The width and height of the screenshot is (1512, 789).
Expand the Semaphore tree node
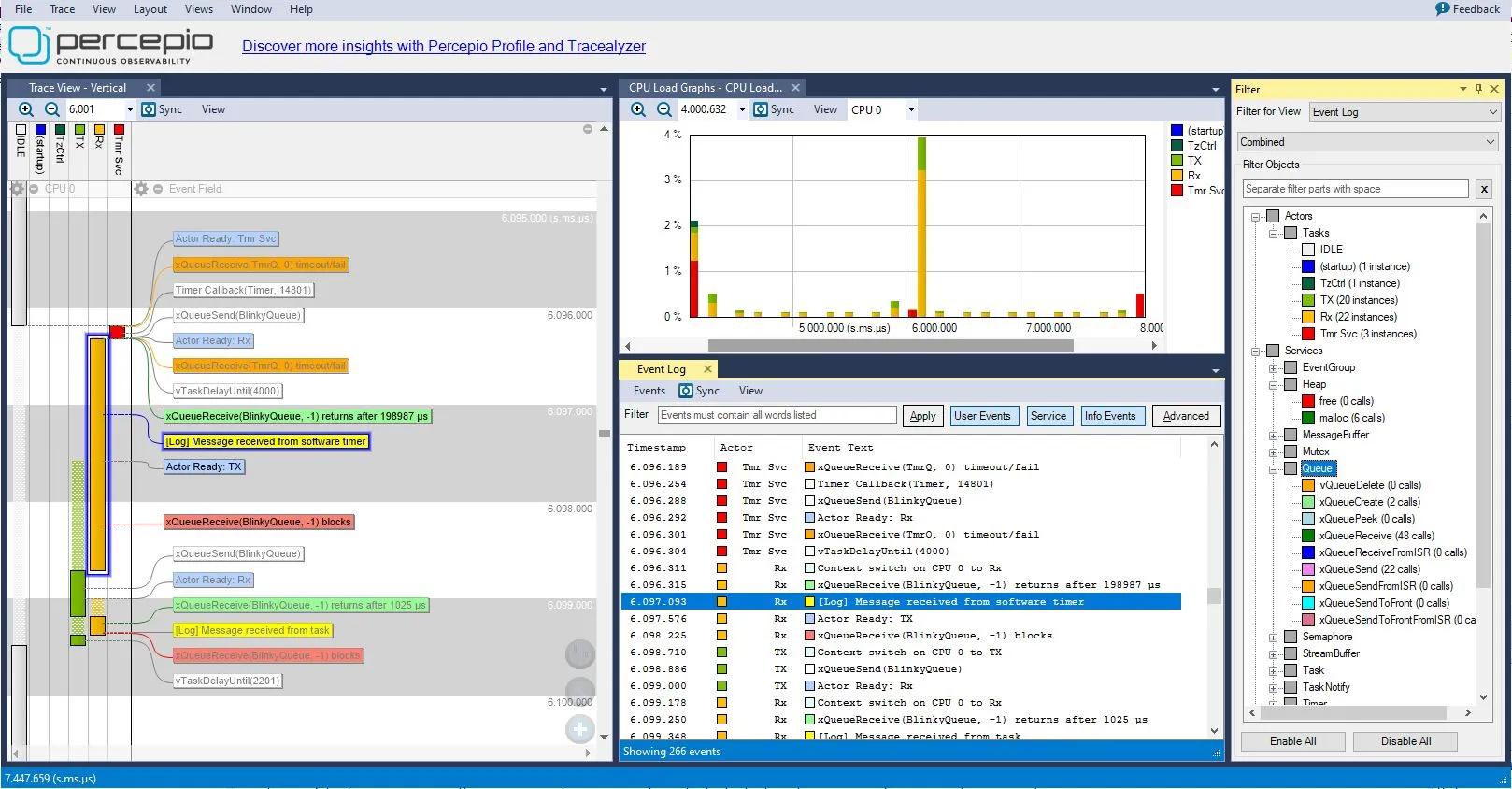tap(1273, 638)
